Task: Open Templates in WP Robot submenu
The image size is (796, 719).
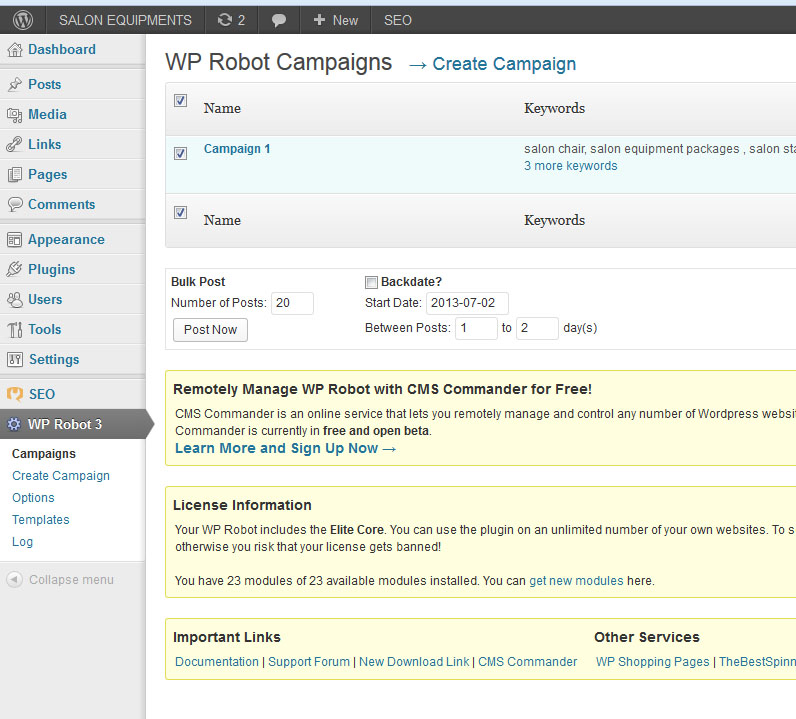Action: click(x=41, y=520)
